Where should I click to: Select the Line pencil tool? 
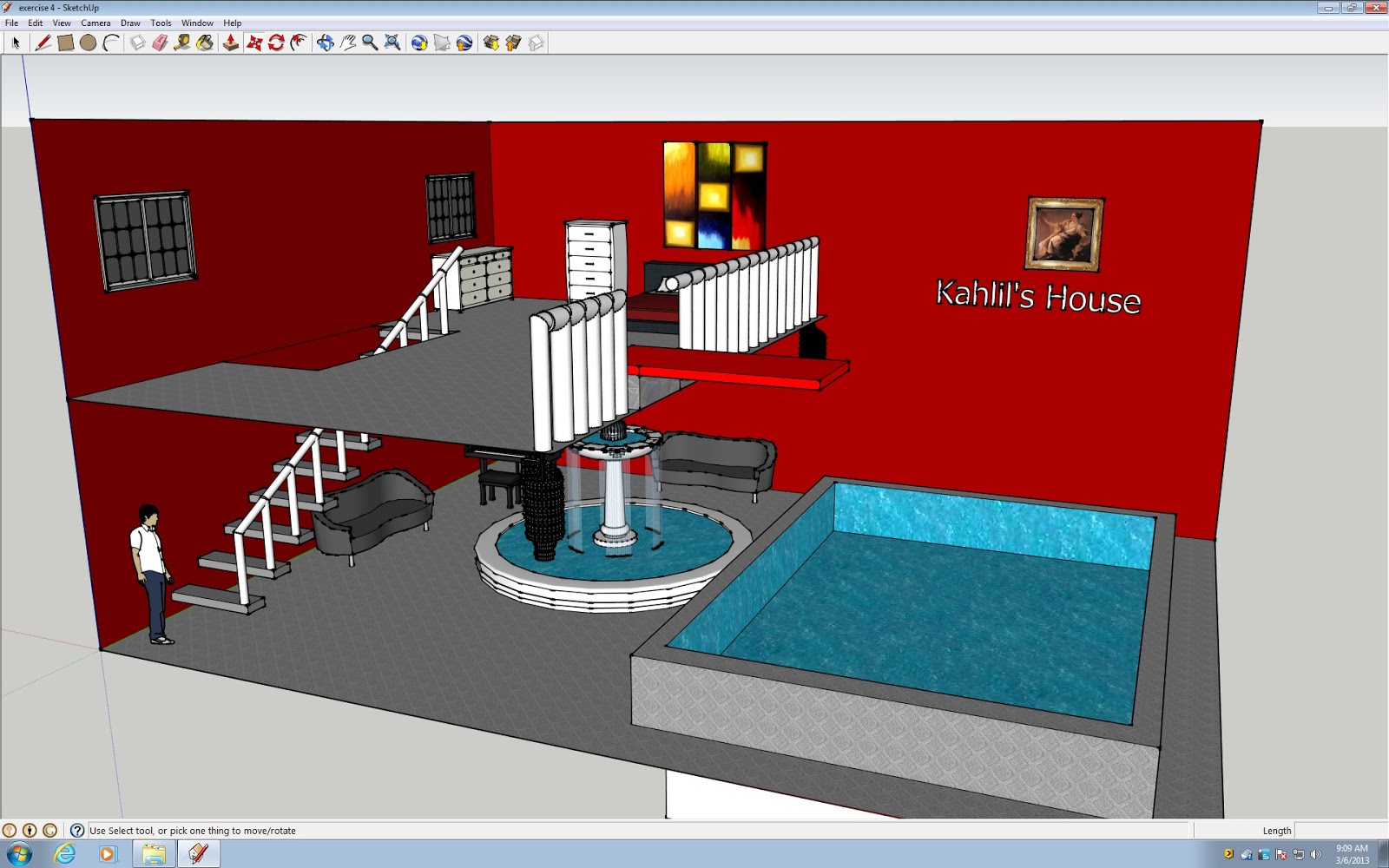point(42,43)
